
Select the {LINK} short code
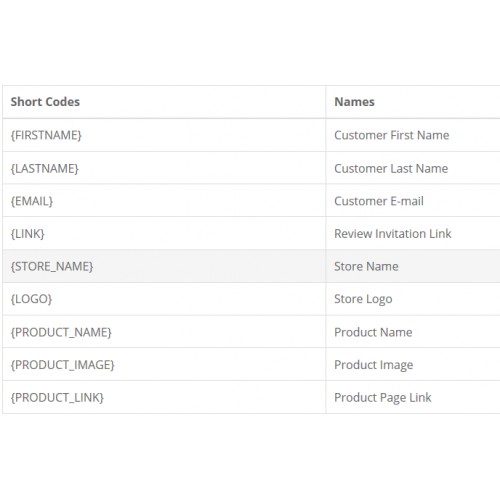(x=27, y=234)
